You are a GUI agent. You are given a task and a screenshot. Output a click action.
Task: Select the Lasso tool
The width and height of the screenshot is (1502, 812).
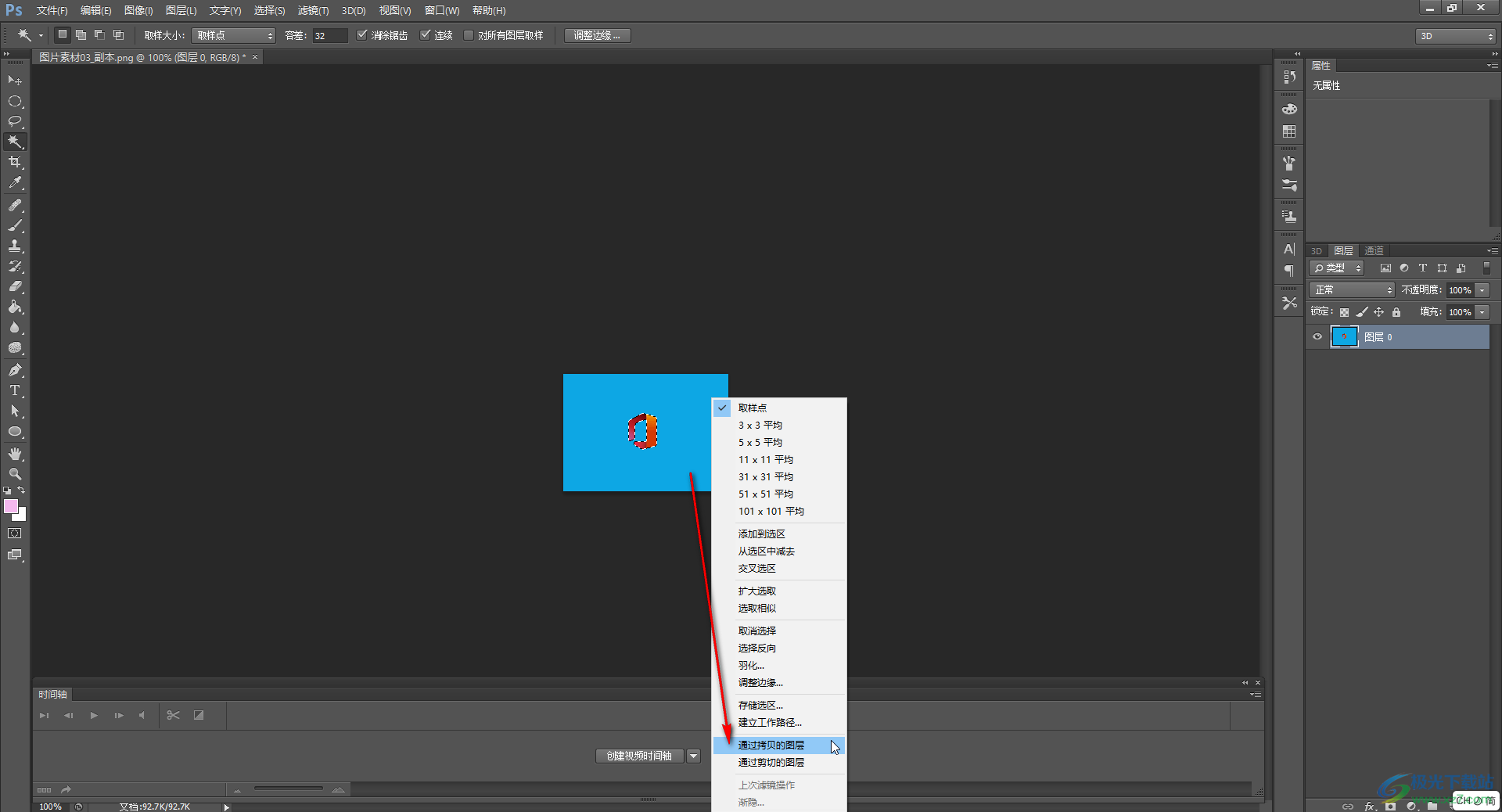(15, 121)
